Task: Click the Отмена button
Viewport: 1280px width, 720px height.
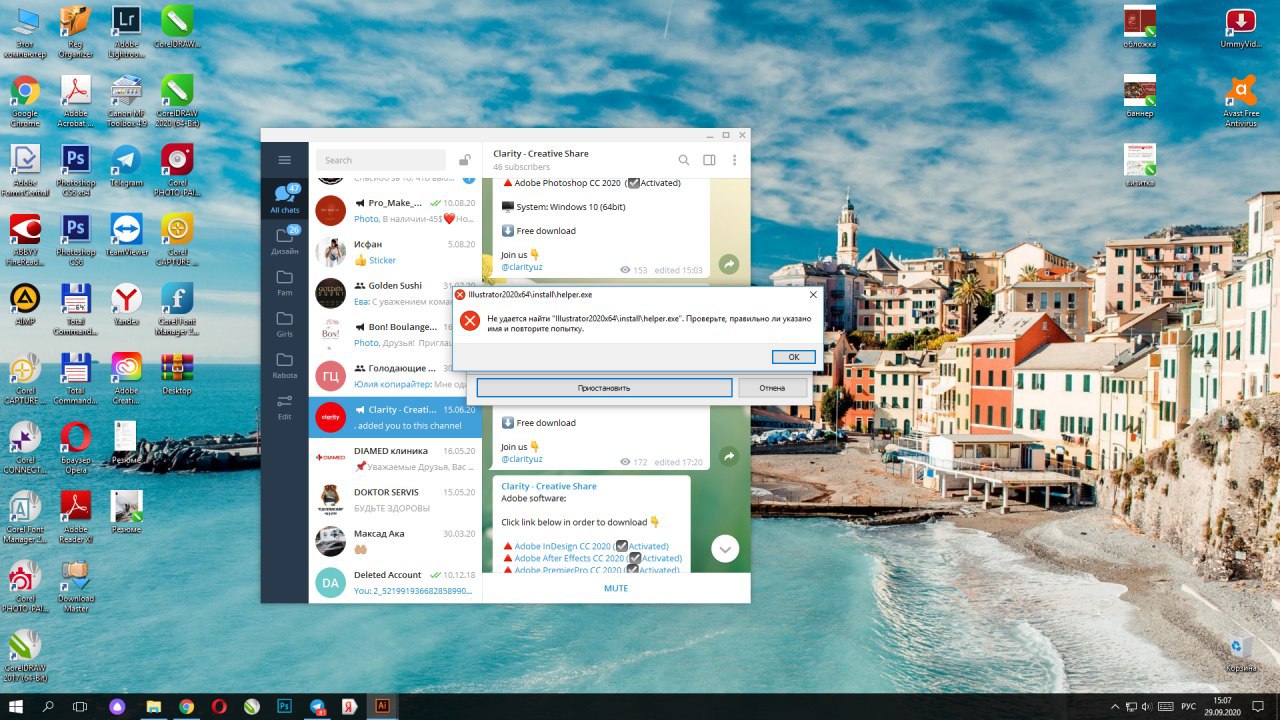Action: 772,387
